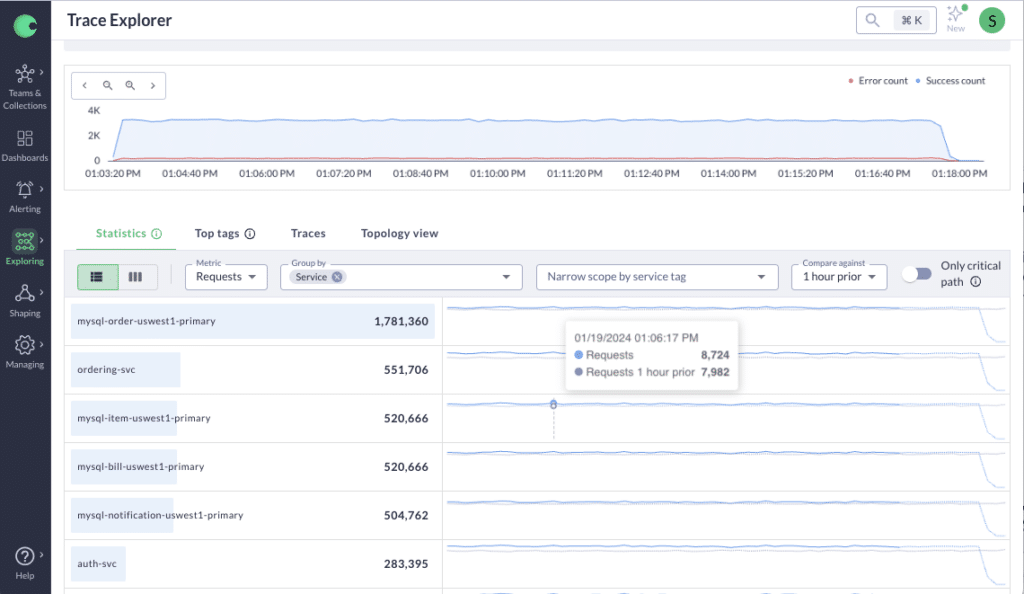
Task: Open the New sparkle notifications icon
Action: pyautogui.click(x=955, y=15)
